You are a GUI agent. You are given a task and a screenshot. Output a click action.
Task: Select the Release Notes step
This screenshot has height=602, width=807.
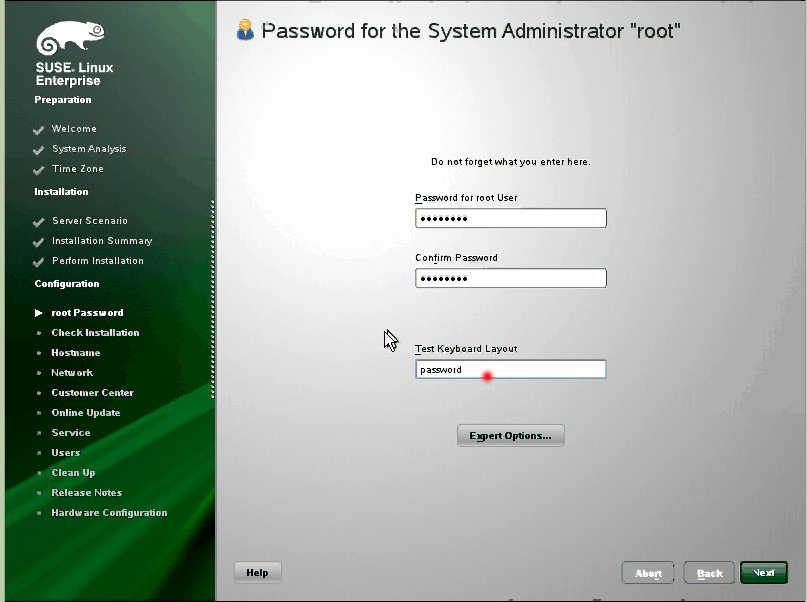coord(86,493)
